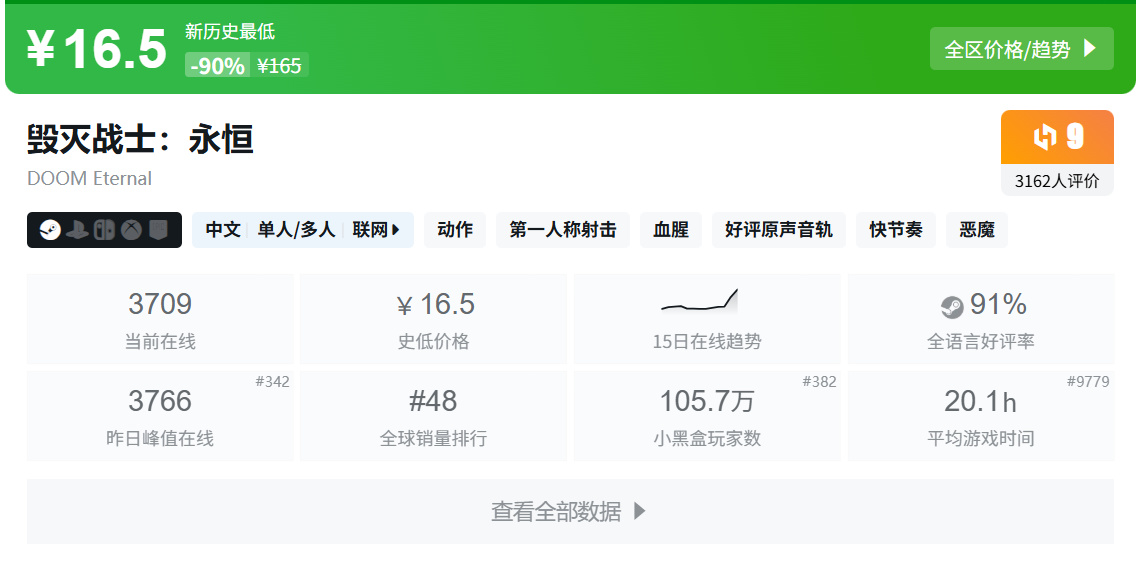Select the Nintendo Switch platform icon
The height and width of the screenshot is (565, 1141).
[x=104, y=230]
